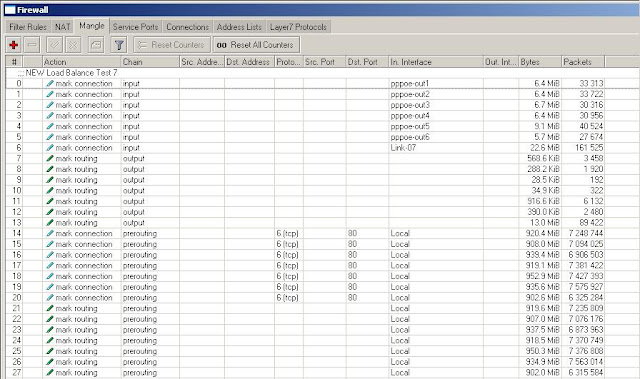Click mark routing icon in rule 13
The width and height of the screenshot is (640, 379).
[50, 223]
